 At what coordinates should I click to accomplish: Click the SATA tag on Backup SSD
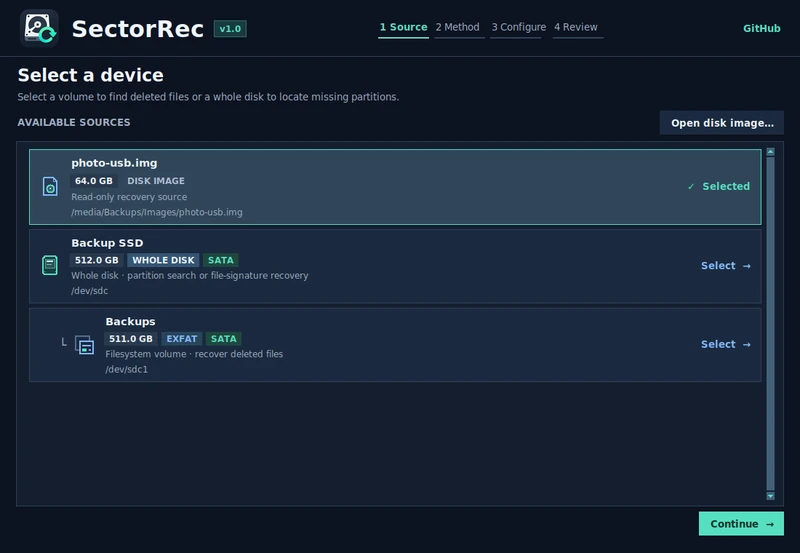tap(221, 260)
